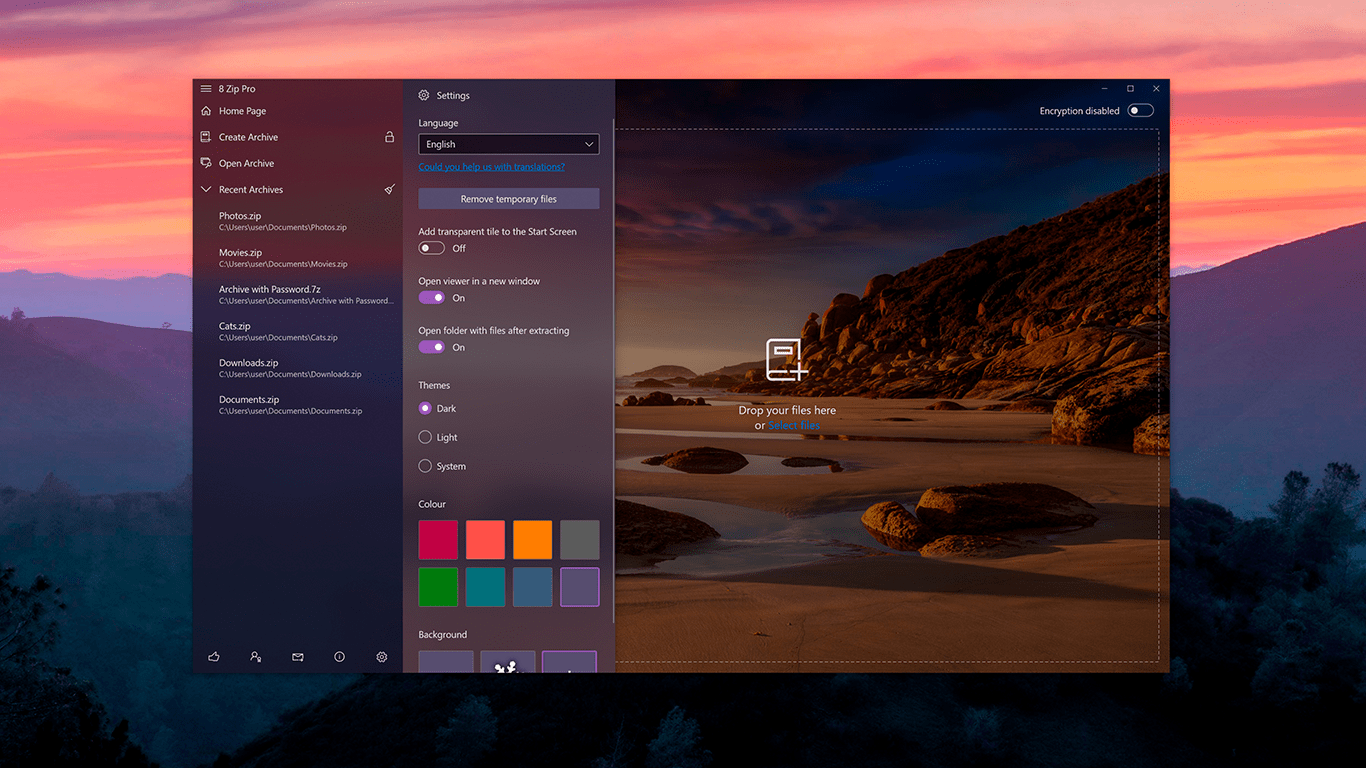Click the purple-outlined background thumbnail
The width and height of the screenshot is (1366, 768).
(x=570, y=662)
